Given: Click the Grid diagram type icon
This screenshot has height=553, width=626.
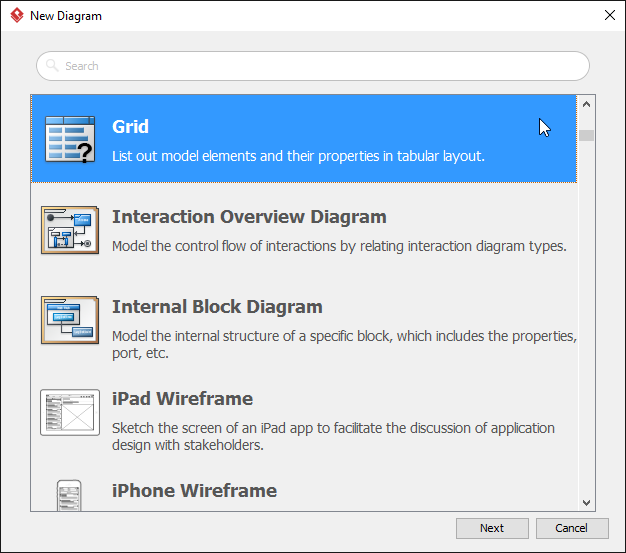Looking at the screenshot, I should [x=70, y=139].
